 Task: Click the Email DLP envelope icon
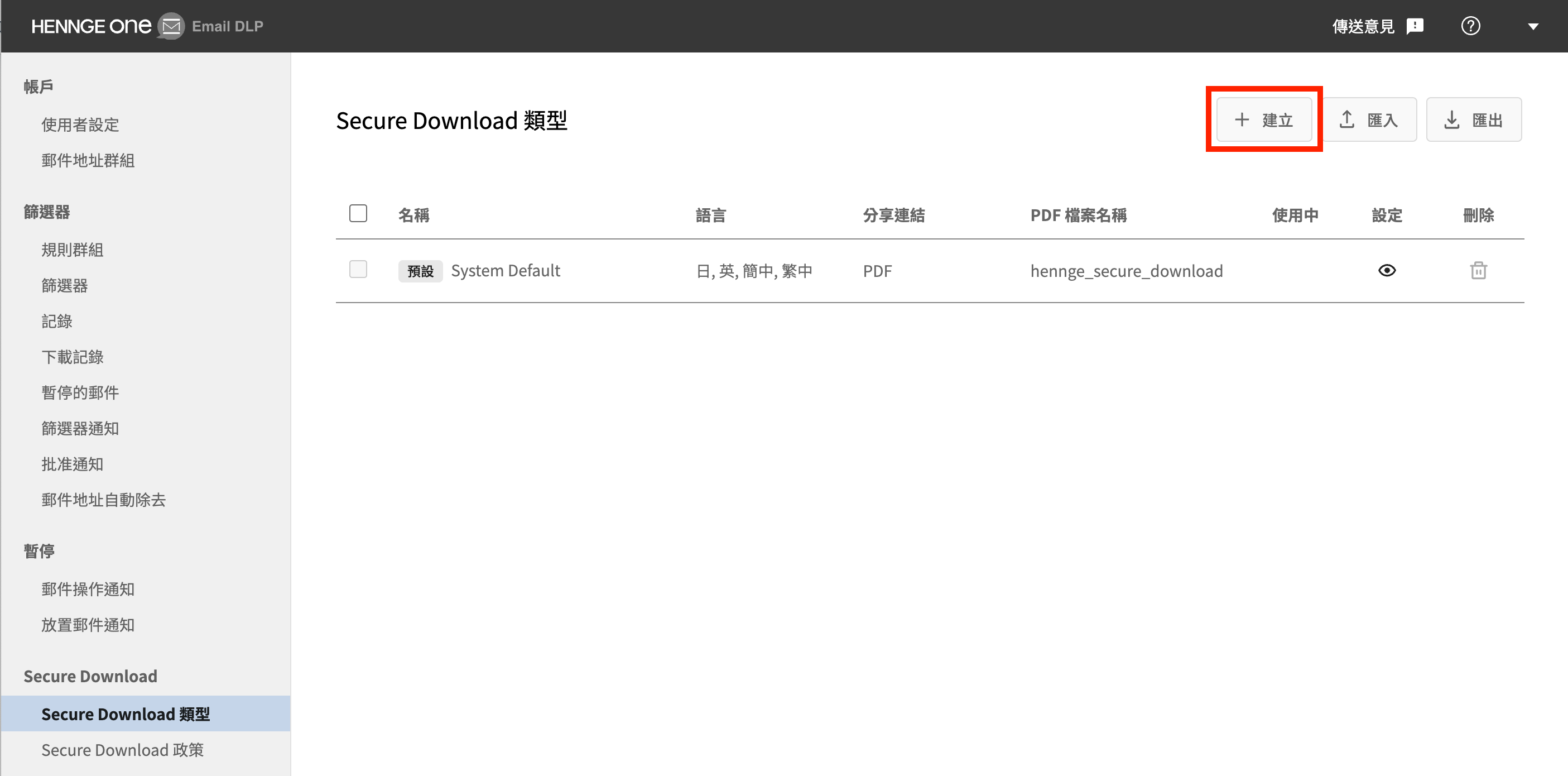tap(171, 26)
